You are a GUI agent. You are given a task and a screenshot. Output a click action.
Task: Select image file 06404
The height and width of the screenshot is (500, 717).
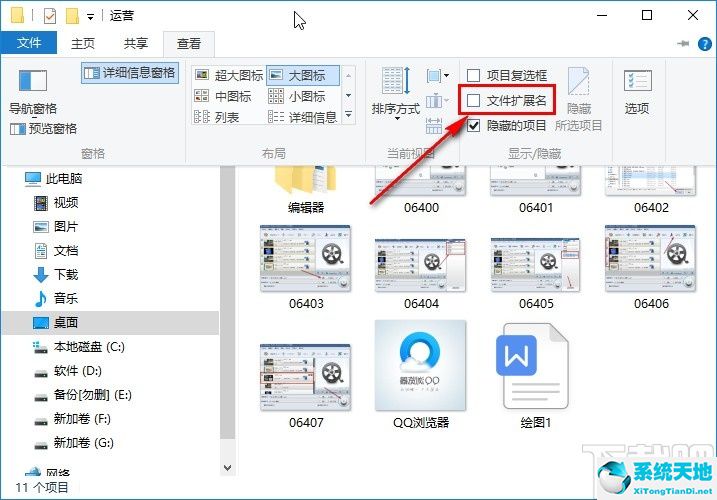click(421, 274)
